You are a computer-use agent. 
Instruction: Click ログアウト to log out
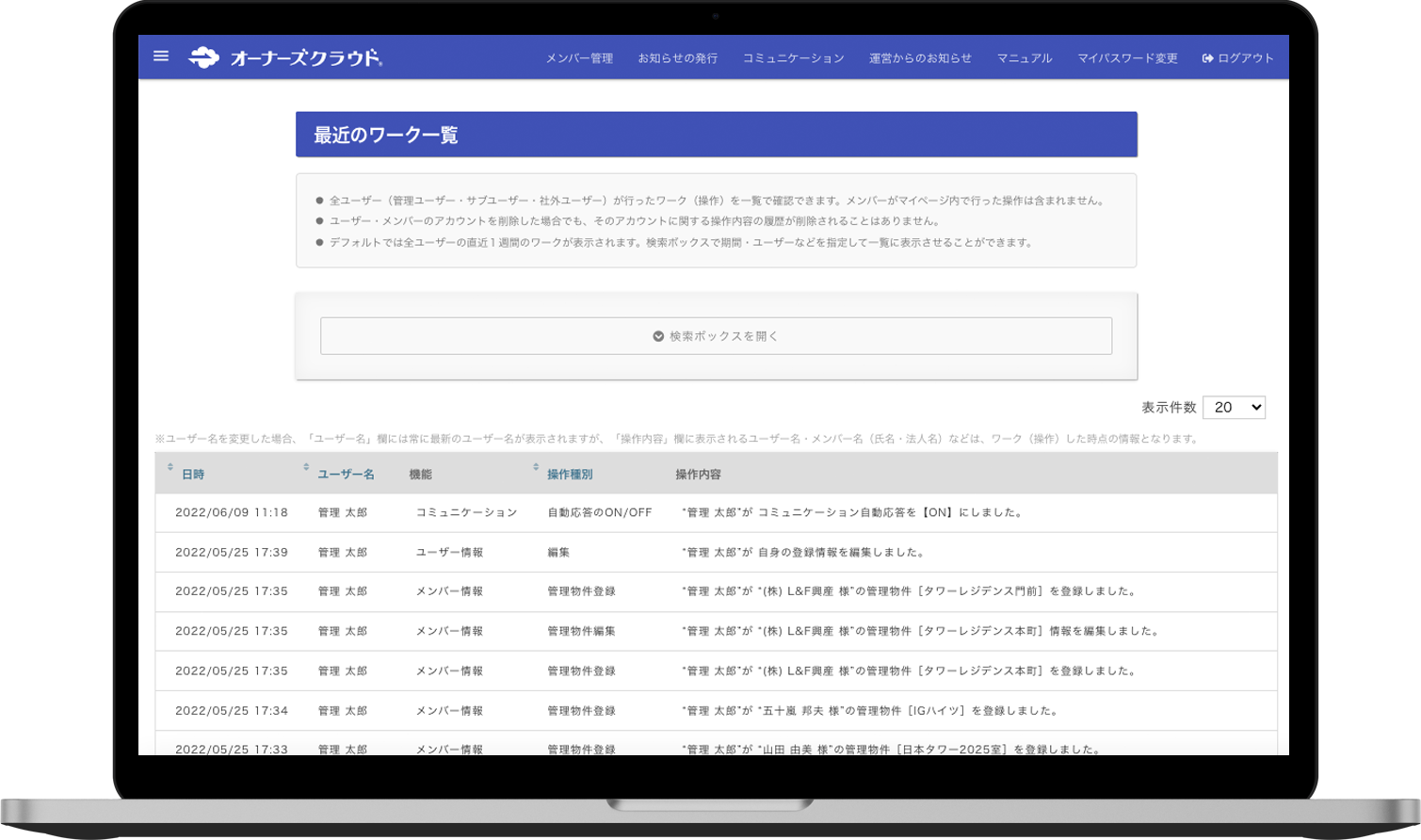[1245, 57]
